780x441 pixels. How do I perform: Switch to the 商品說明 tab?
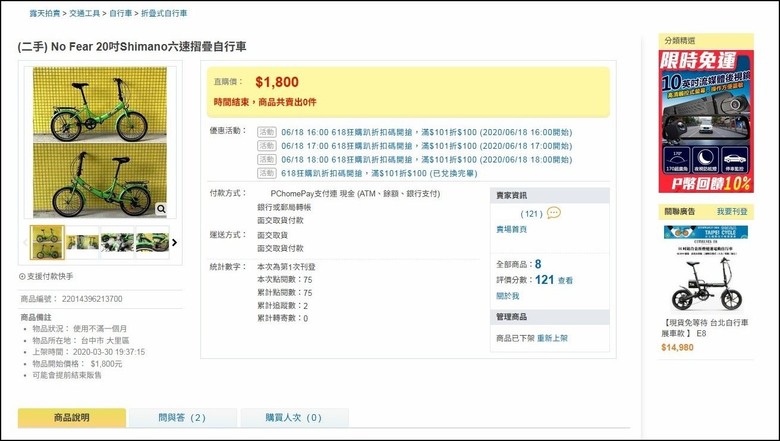point(72,418)
